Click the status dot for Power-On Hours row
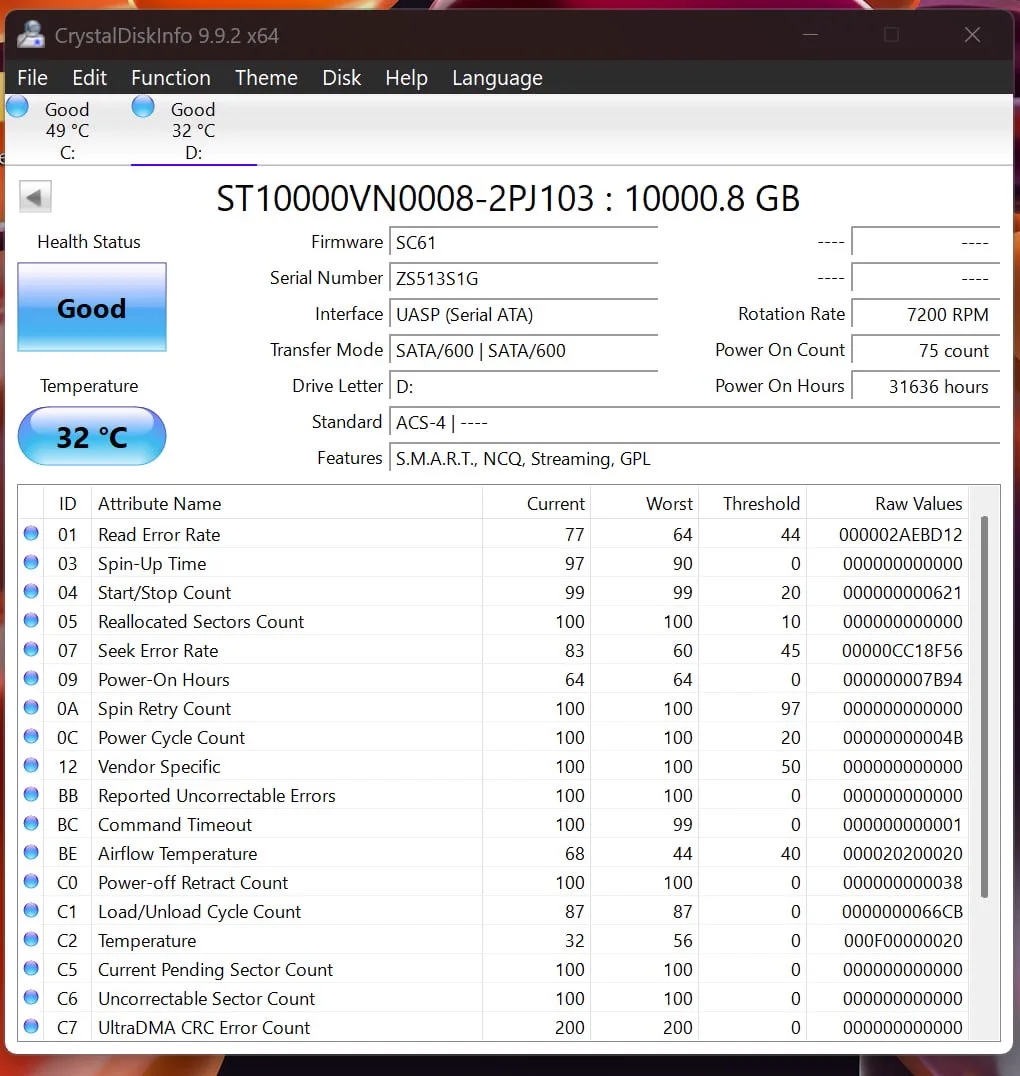This screenshot has width=1020, height=1076. pyautogui.click(x=31, y=678)
